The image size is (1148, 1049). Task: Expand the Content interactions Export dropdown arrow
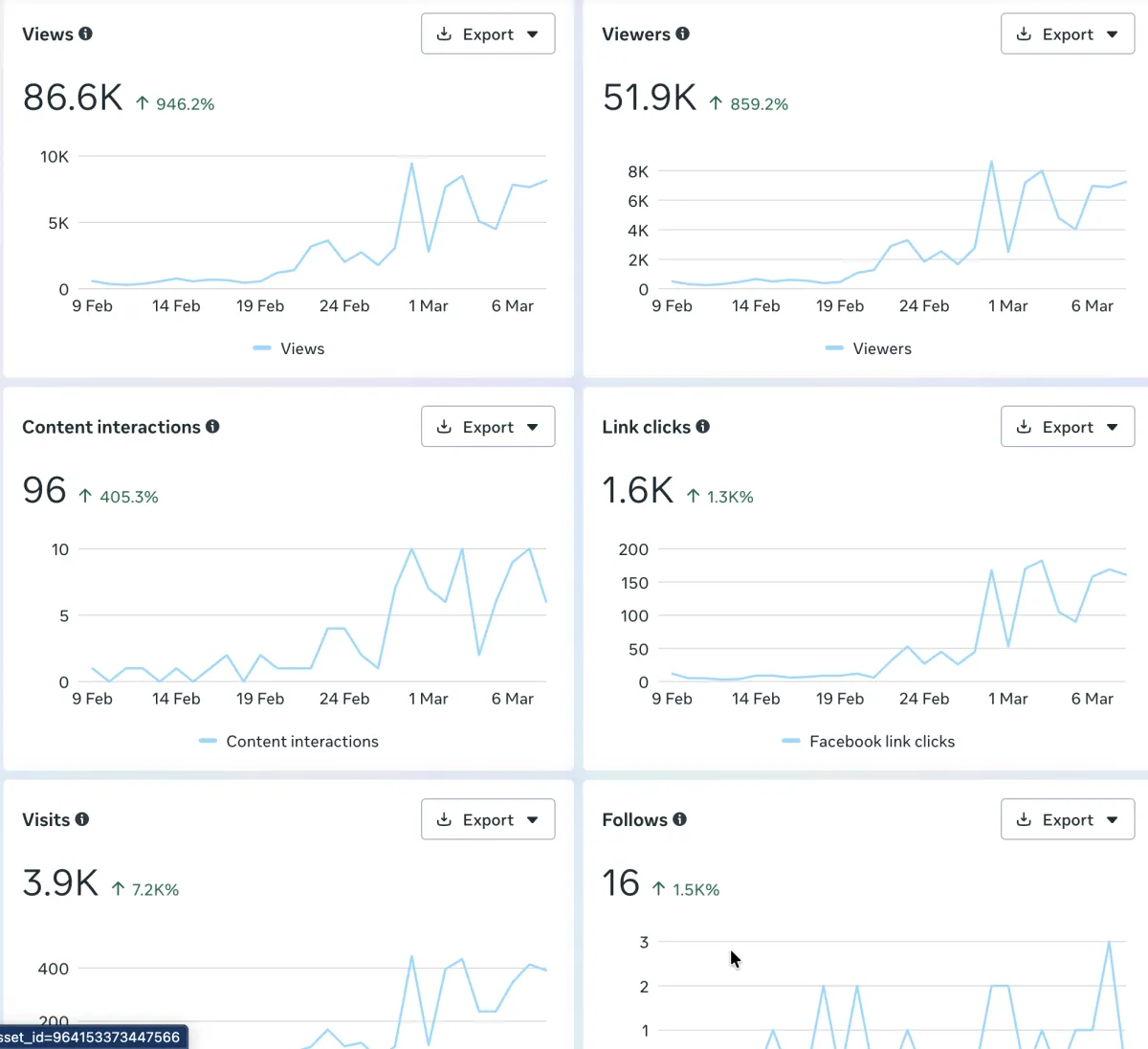click(x=533, y=428)
